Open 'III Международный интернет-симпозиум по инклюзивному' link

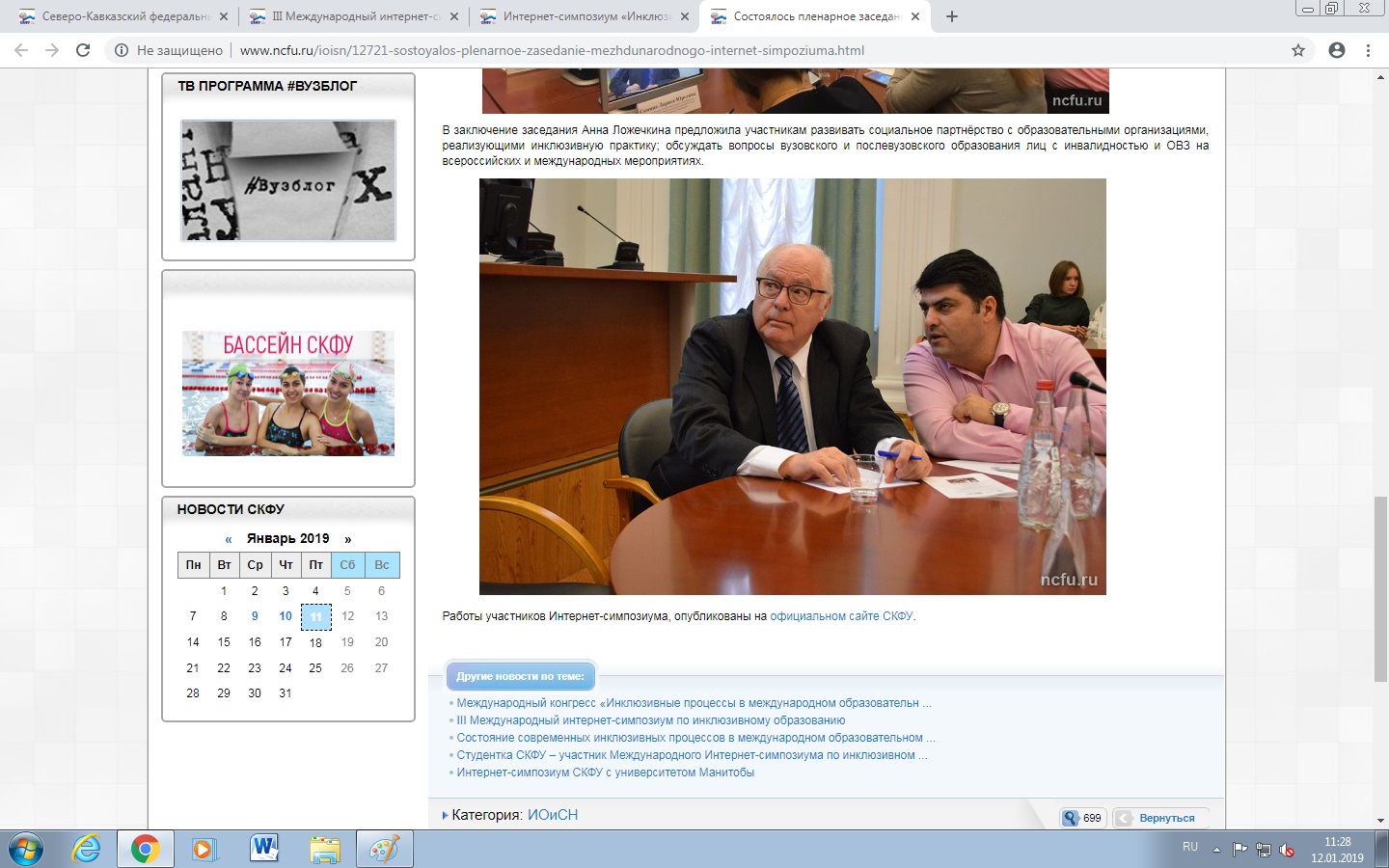point(651,720)
